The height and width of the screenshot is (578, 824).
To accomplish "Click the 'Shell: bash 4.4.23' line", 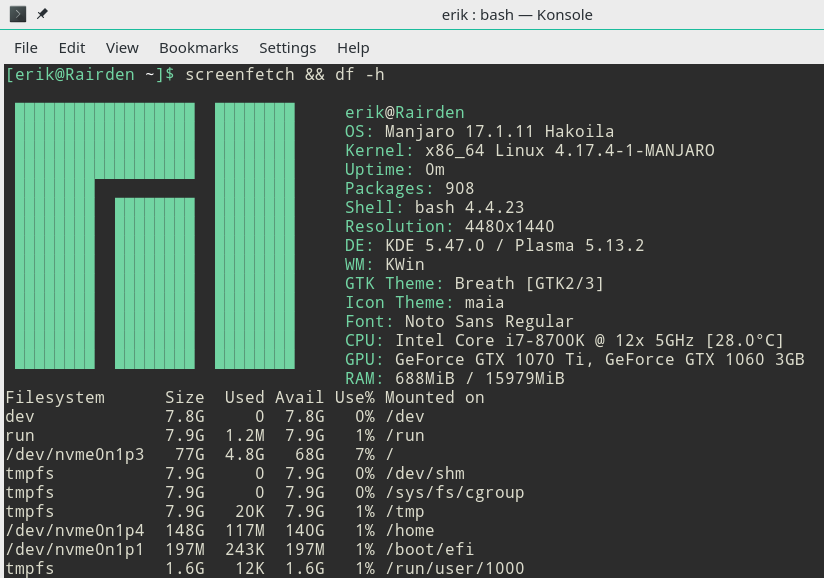I will (435, 207).
